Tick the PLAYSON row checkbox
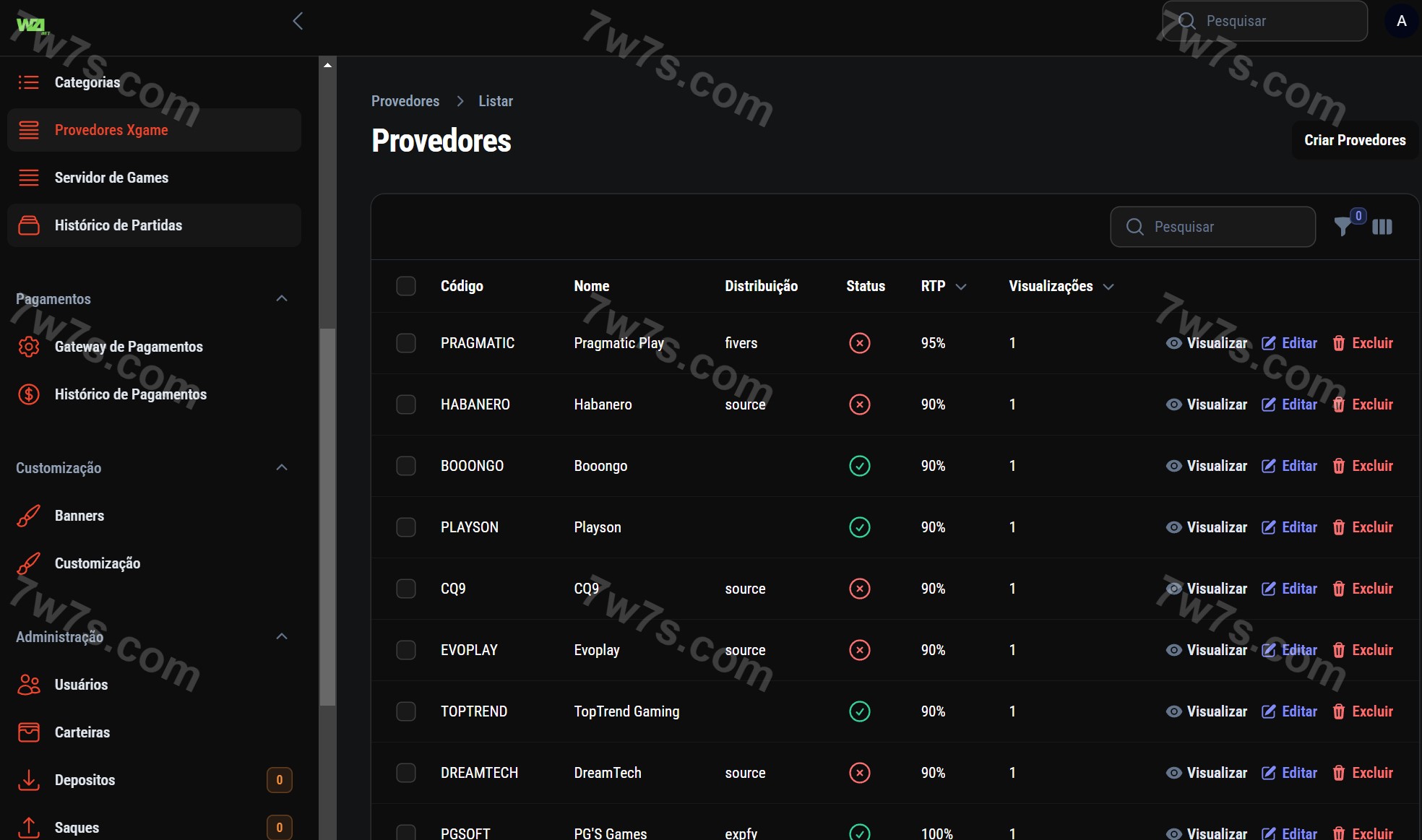 click(406, 527)
